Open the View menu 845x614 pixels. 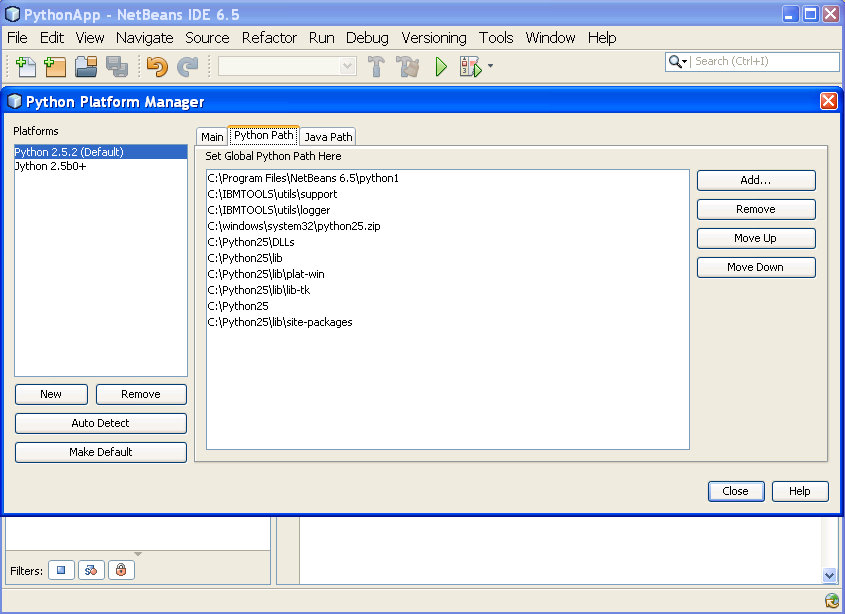coord(89,38)
